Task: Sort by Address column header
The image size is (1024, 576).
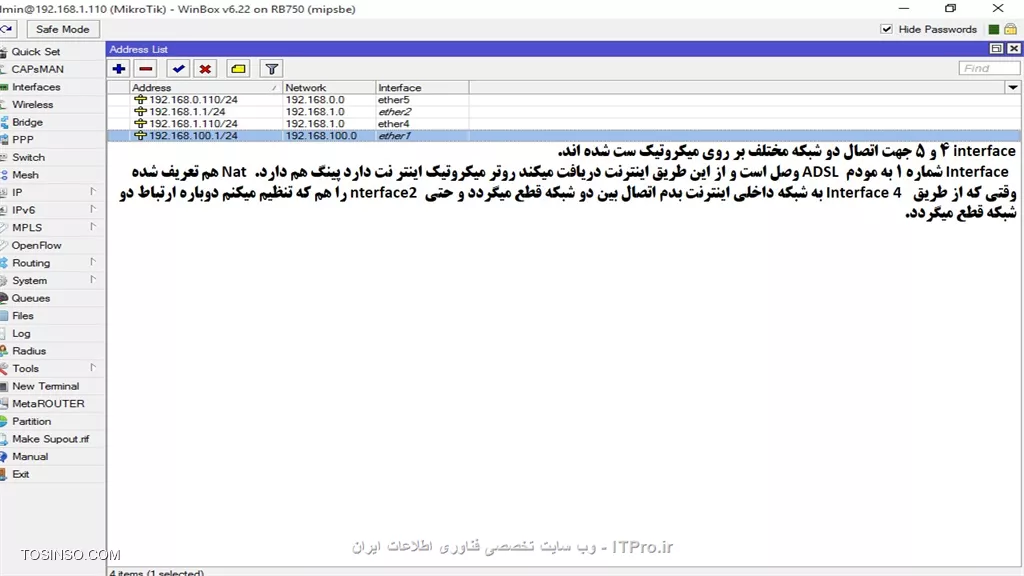Action: (205, 88)
